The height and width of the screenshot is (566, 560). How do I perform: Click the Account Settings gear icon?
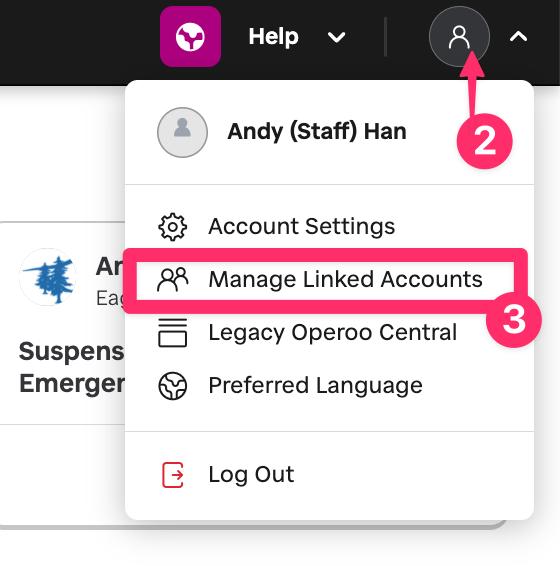(x=173, y=227)
